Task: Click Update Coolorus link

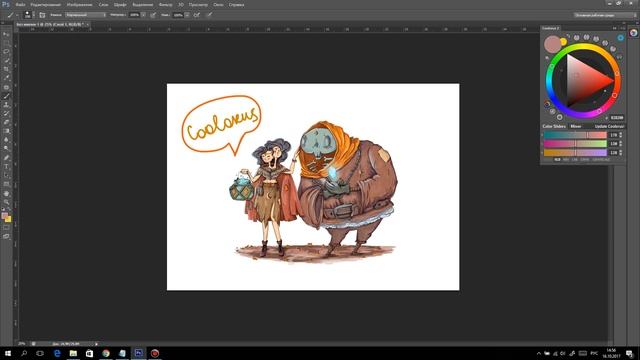Action: (x=609, y=127)
